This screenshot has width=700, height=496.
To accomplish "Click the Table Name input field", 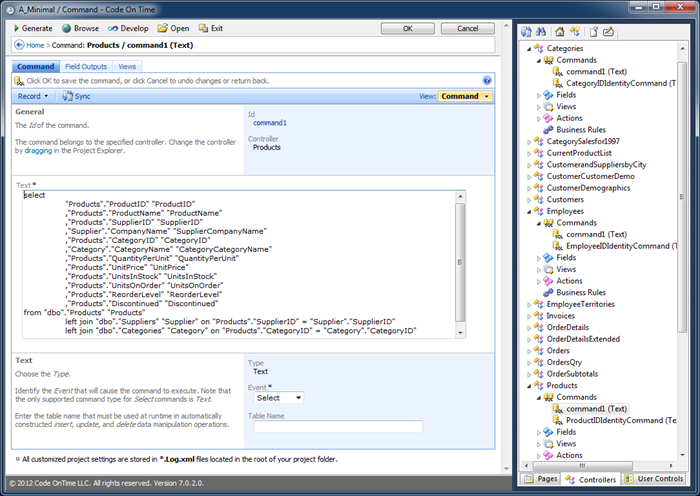I will pos(337,426).
